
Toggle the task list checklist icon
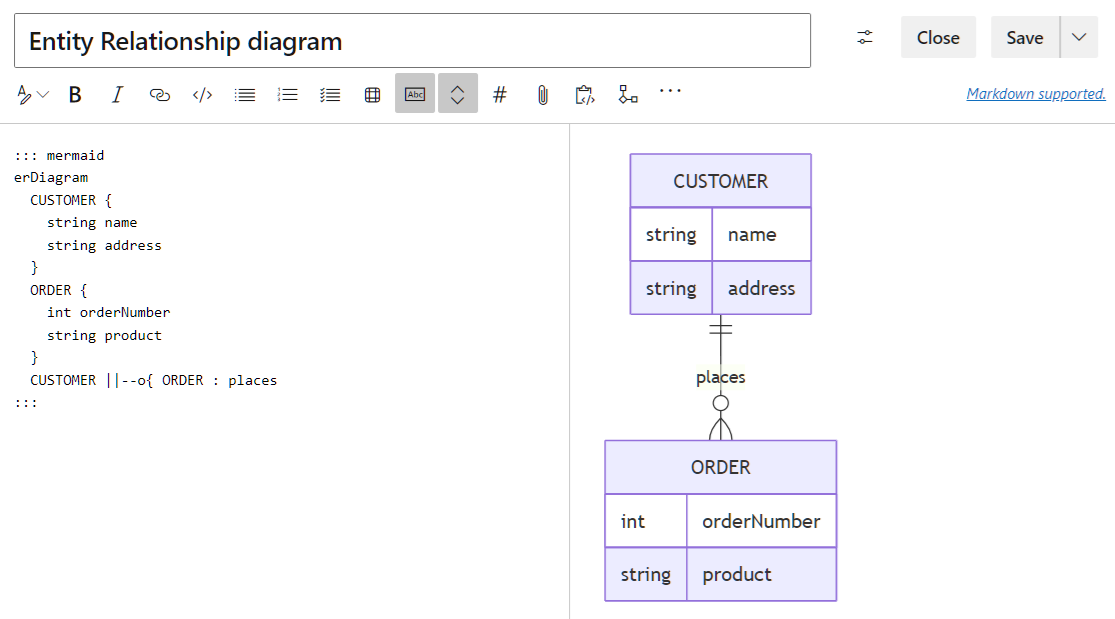[330, 93]
